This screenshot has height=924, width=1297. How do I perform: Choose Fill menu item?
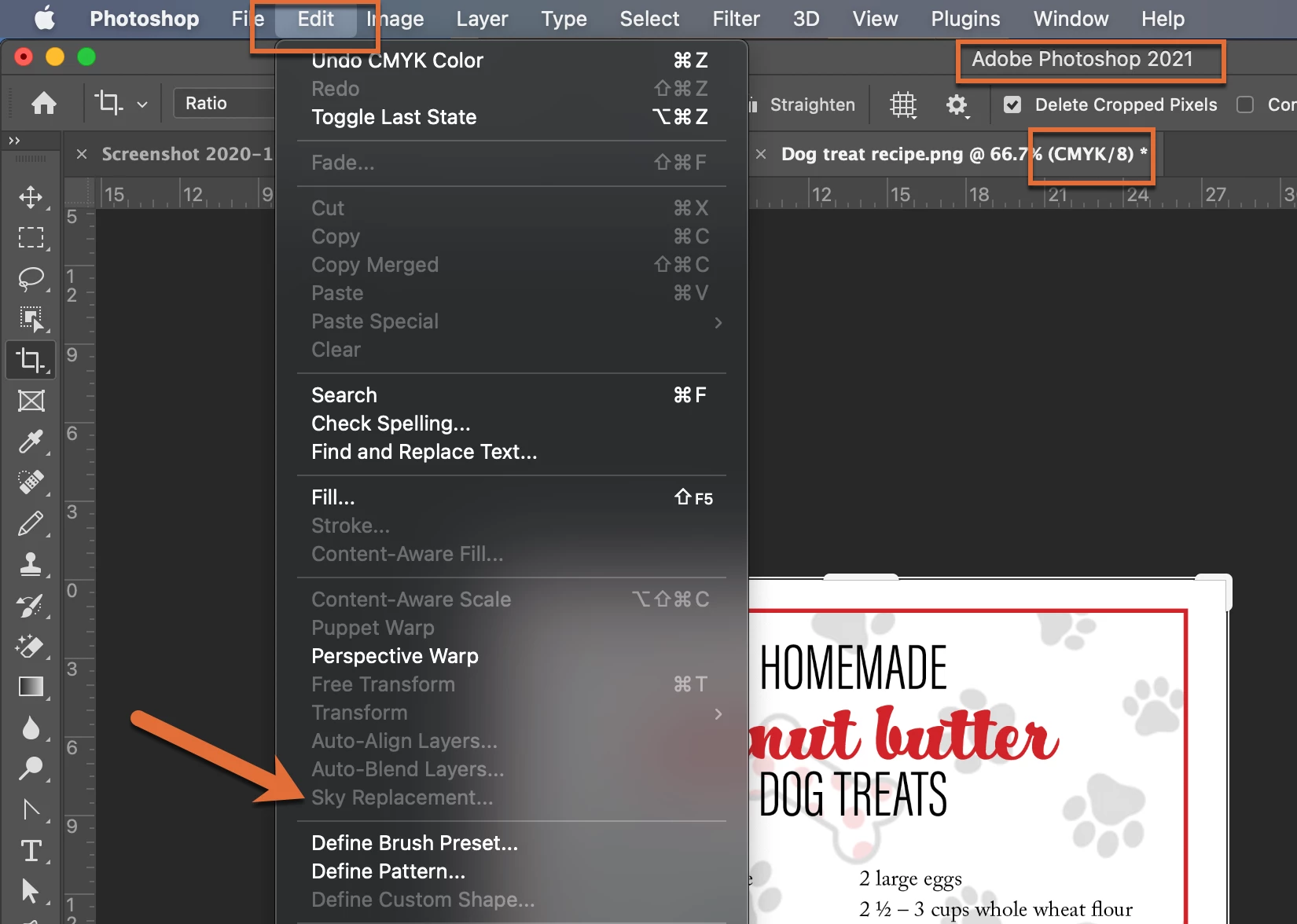click(x=511, y=497)
